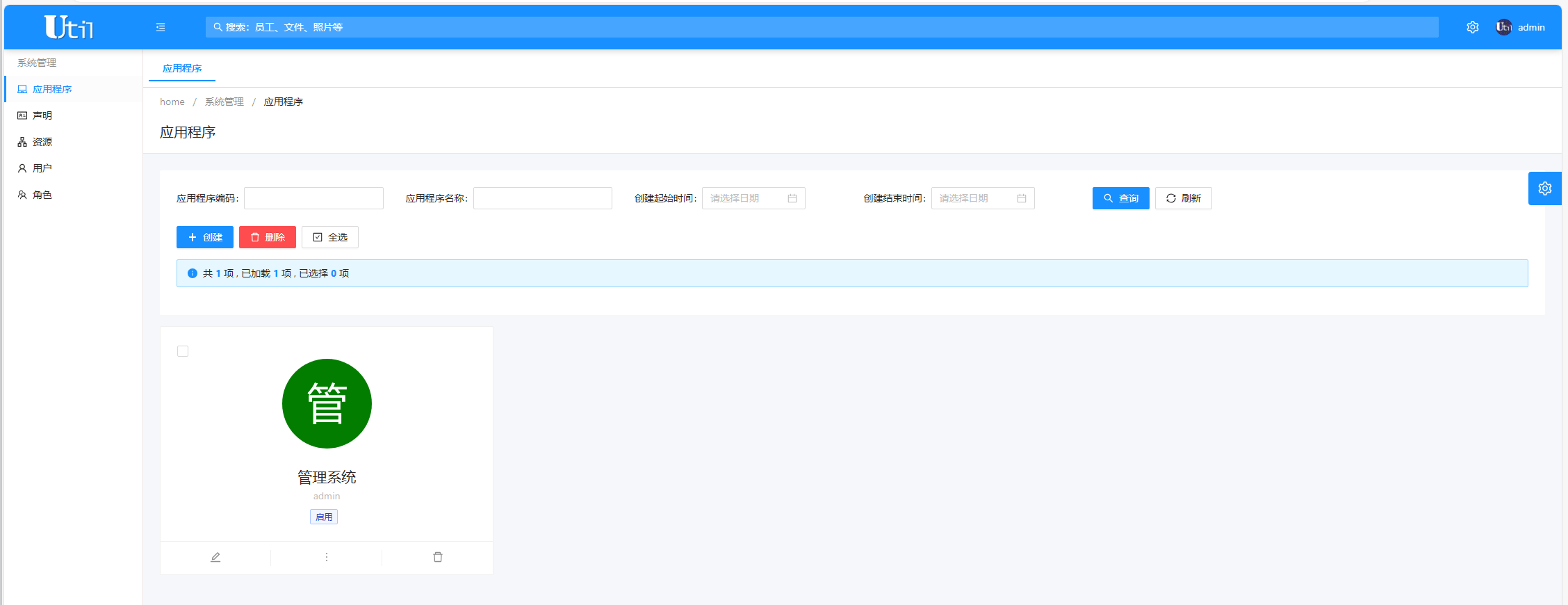Click the info icon in the summary alert

tap(193, 273)
